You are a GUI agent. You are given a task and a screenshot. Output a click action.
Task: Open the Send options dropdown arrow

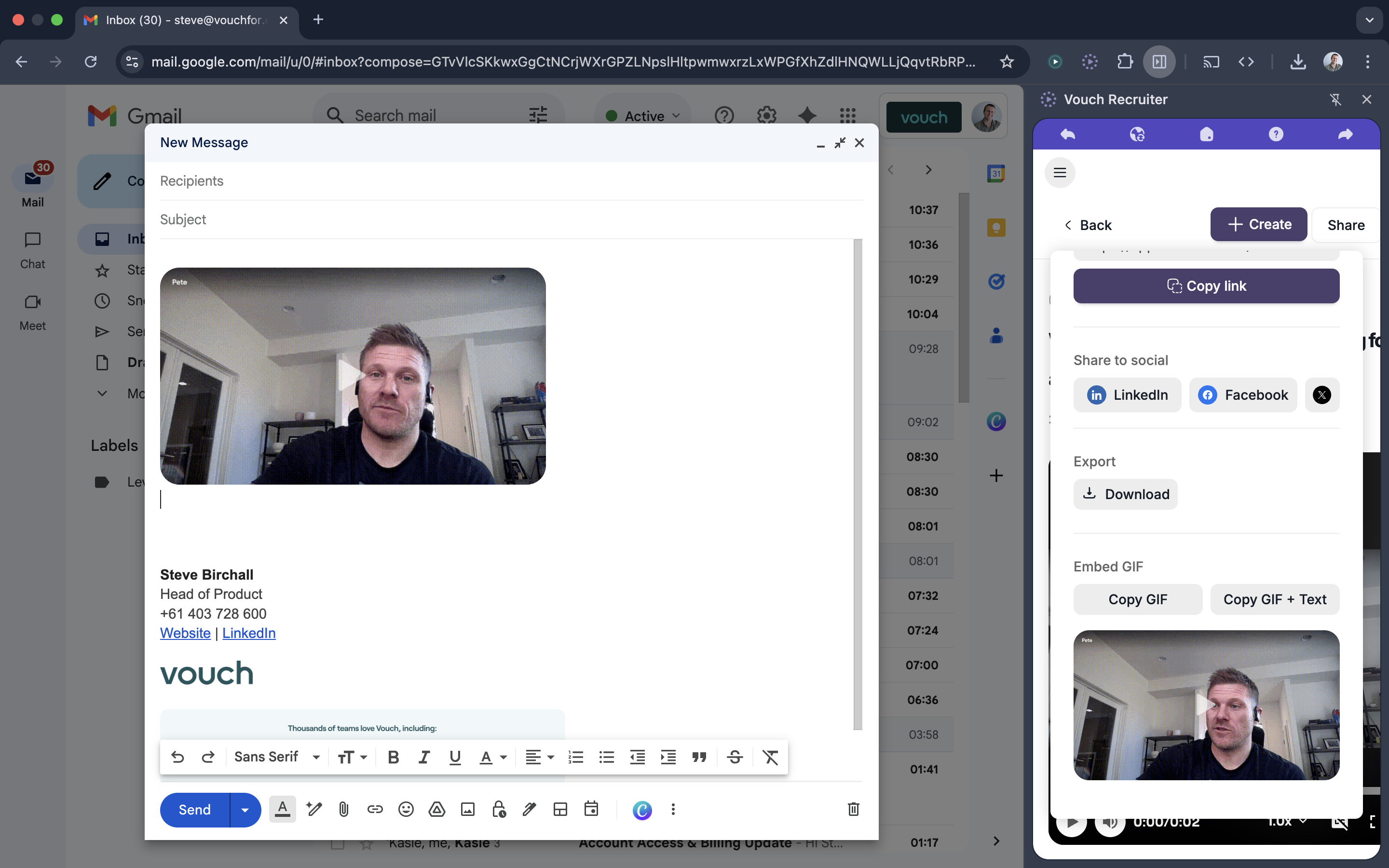245,810
